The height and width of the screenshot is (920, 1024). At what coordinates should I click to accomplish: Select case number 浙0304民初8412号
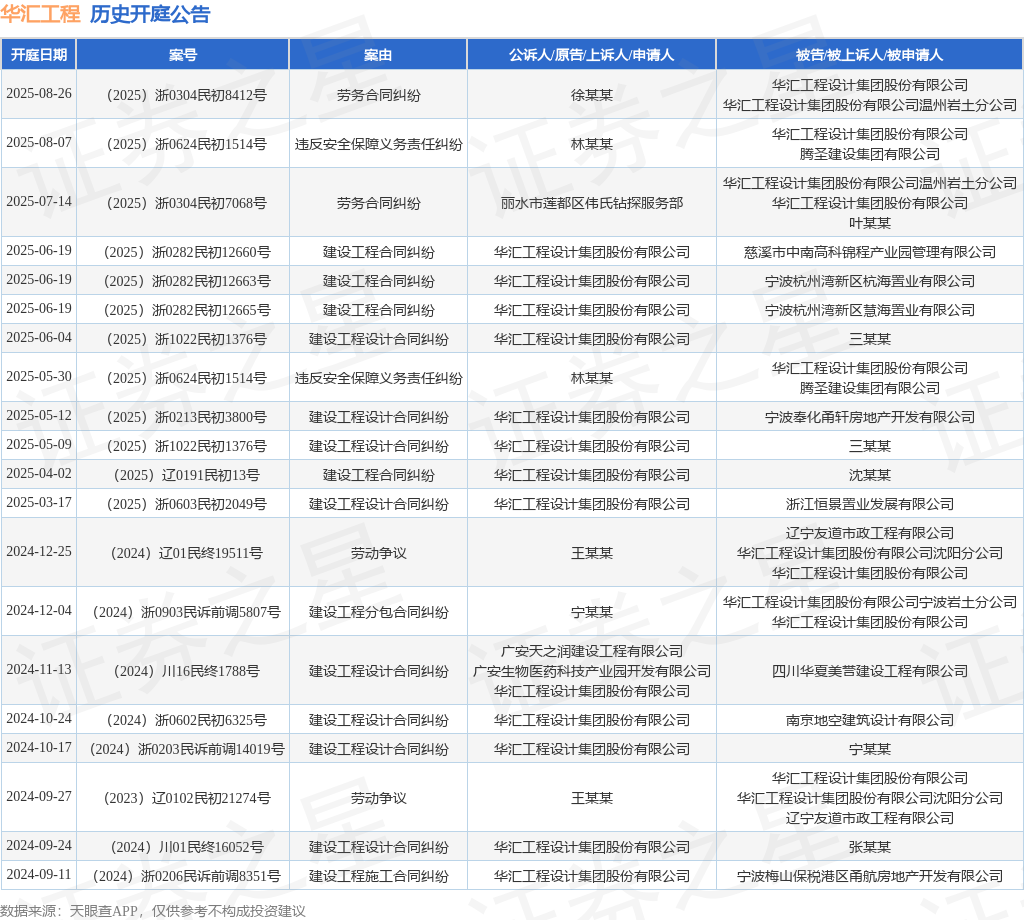coord(187,95)
